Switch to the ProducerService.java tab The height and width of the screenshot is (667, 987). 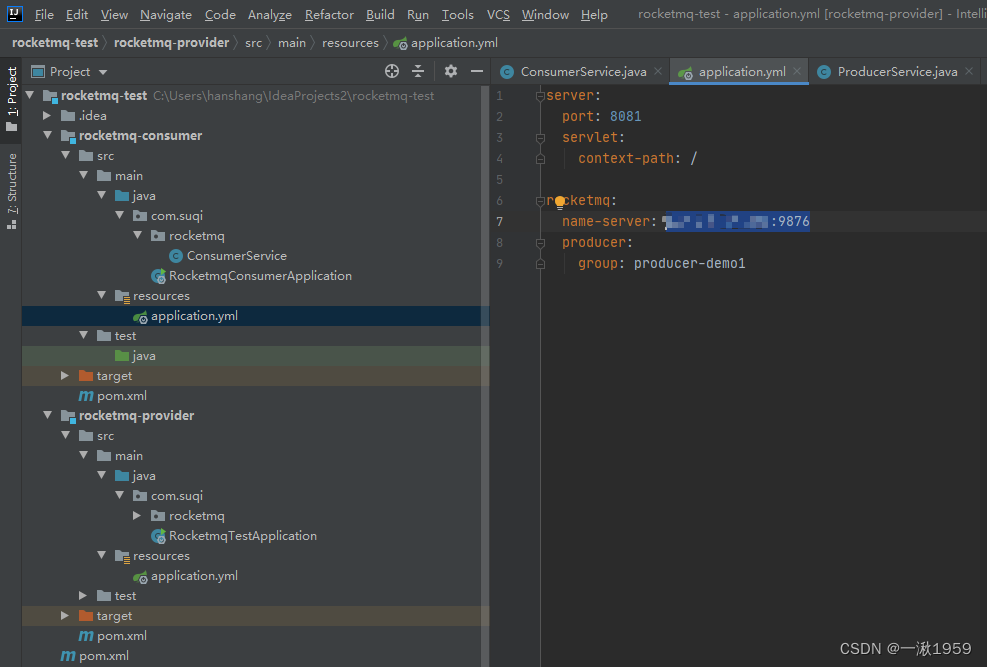[x=897, y=72]
